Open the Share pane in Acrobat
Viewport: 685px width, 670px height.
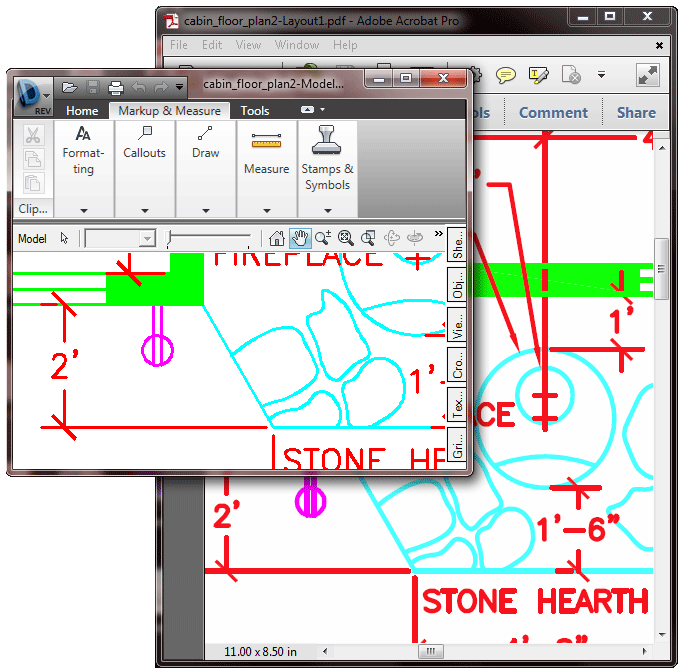(636, 113)
